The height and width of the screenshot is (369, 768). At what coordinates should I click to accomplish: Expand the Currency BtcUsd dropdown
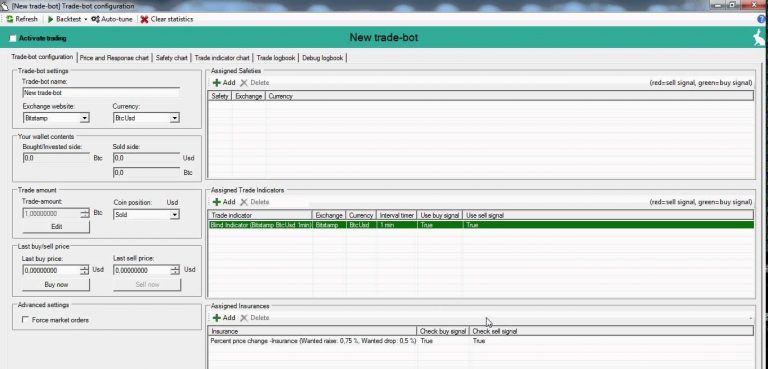point(146,118)
